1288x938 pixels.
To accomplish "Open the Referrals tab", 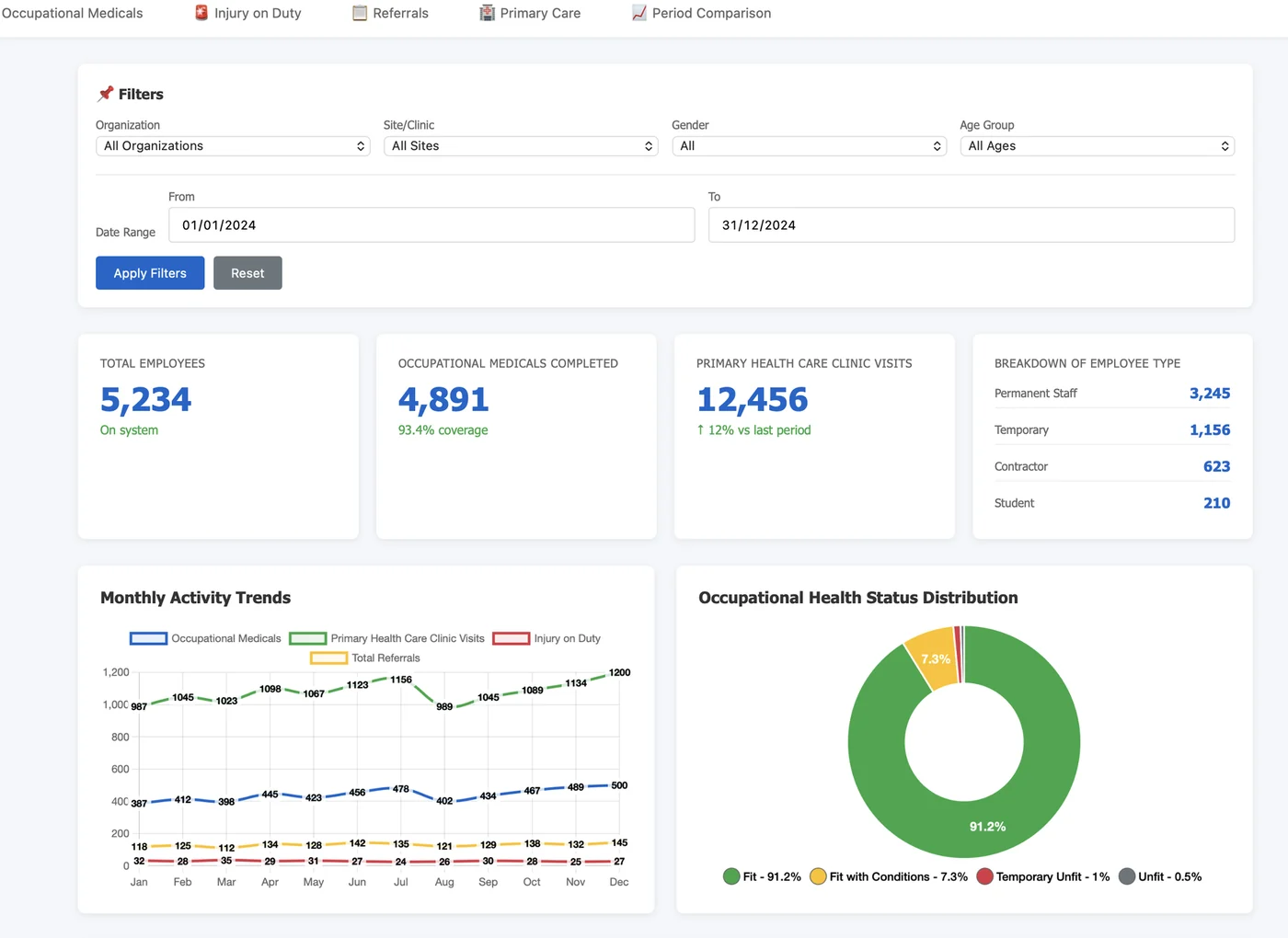I will (391, 13).
